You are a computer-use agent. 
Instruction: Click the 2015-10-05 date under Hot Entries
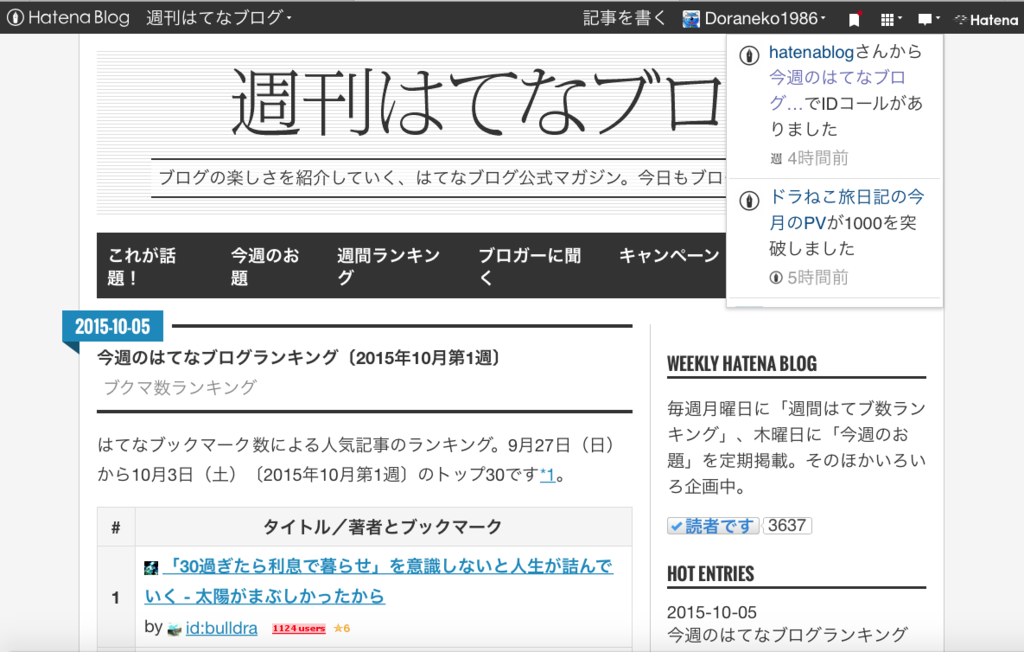pyautogui.click(x=712, y=612)
